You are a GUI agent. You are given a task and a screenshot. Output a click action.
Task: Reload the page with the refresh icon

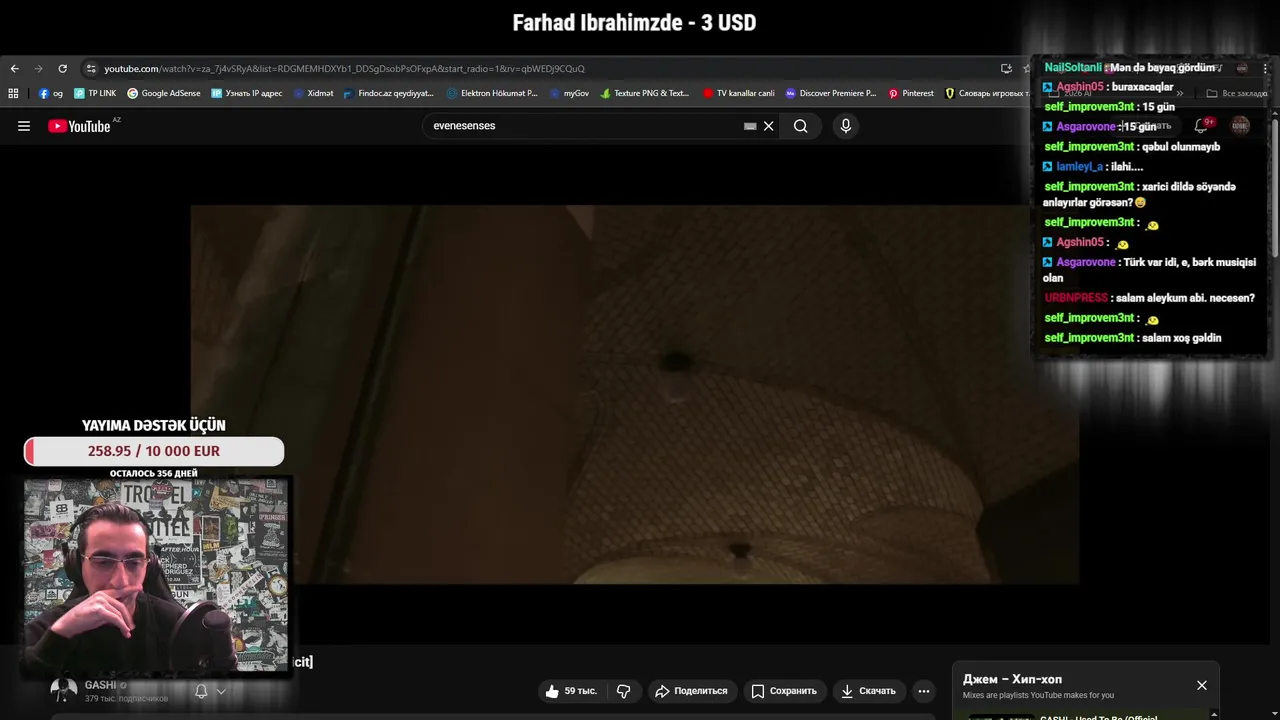coord(62,68)
